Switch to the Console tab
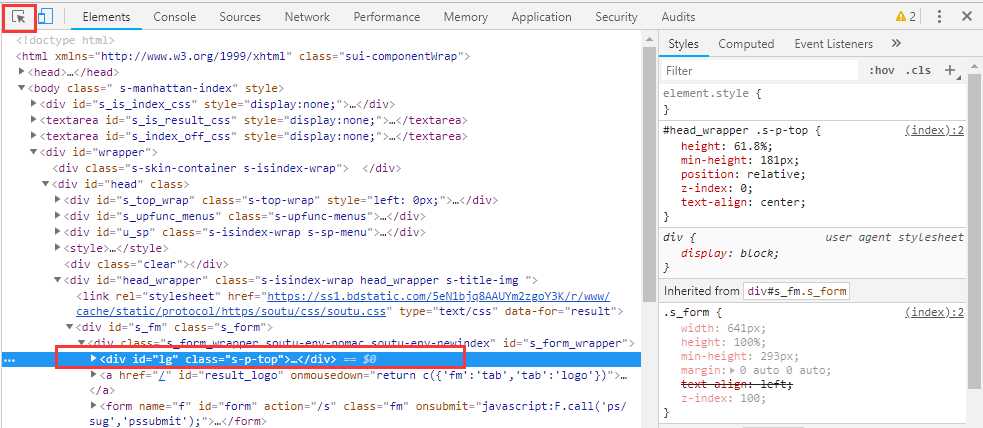983x428 pixels. point(174,17)
